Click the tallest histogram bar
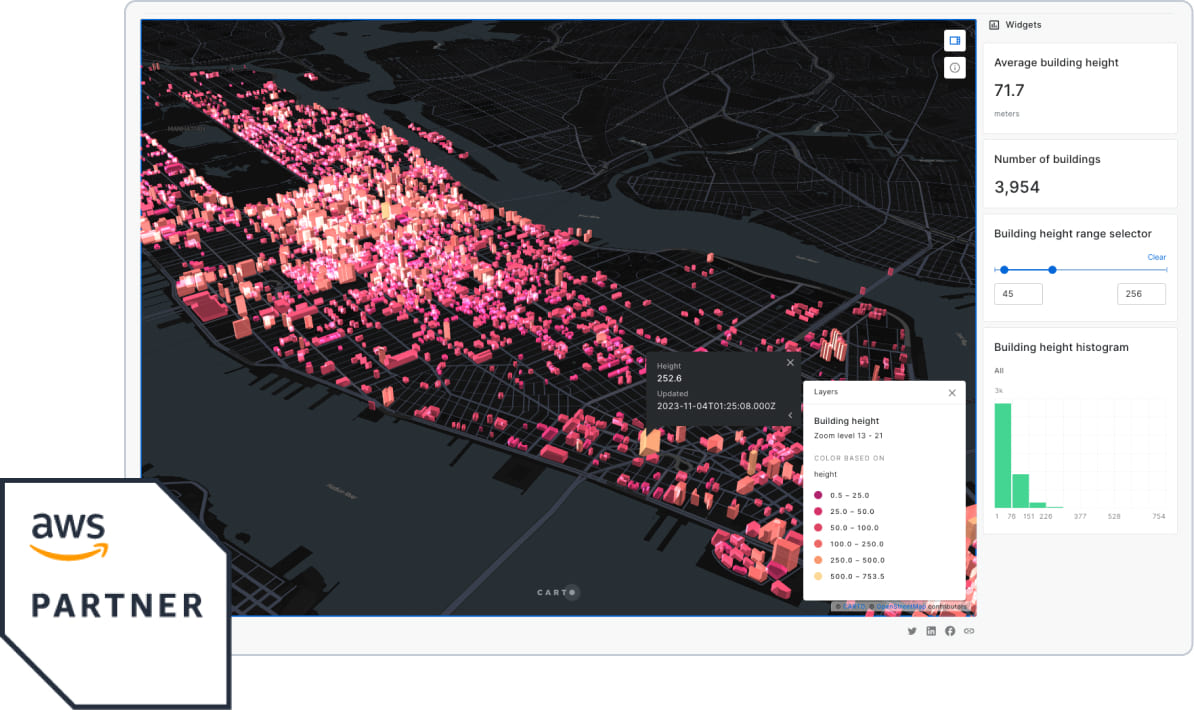This screenshot has height=722, width=1194. [x=1003, y=455]
